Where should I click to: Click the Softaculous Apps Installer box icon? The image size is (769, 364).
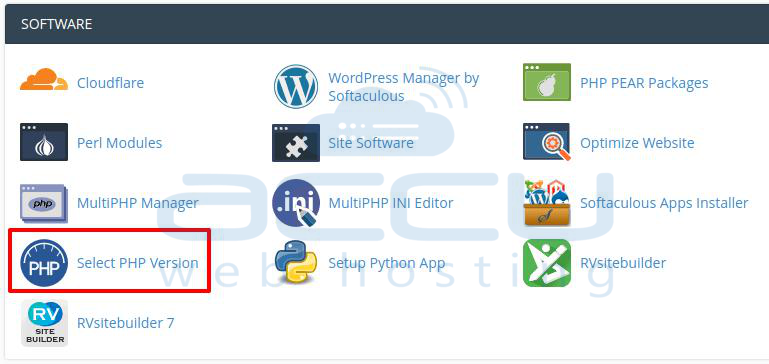click(x=547, y=203)
